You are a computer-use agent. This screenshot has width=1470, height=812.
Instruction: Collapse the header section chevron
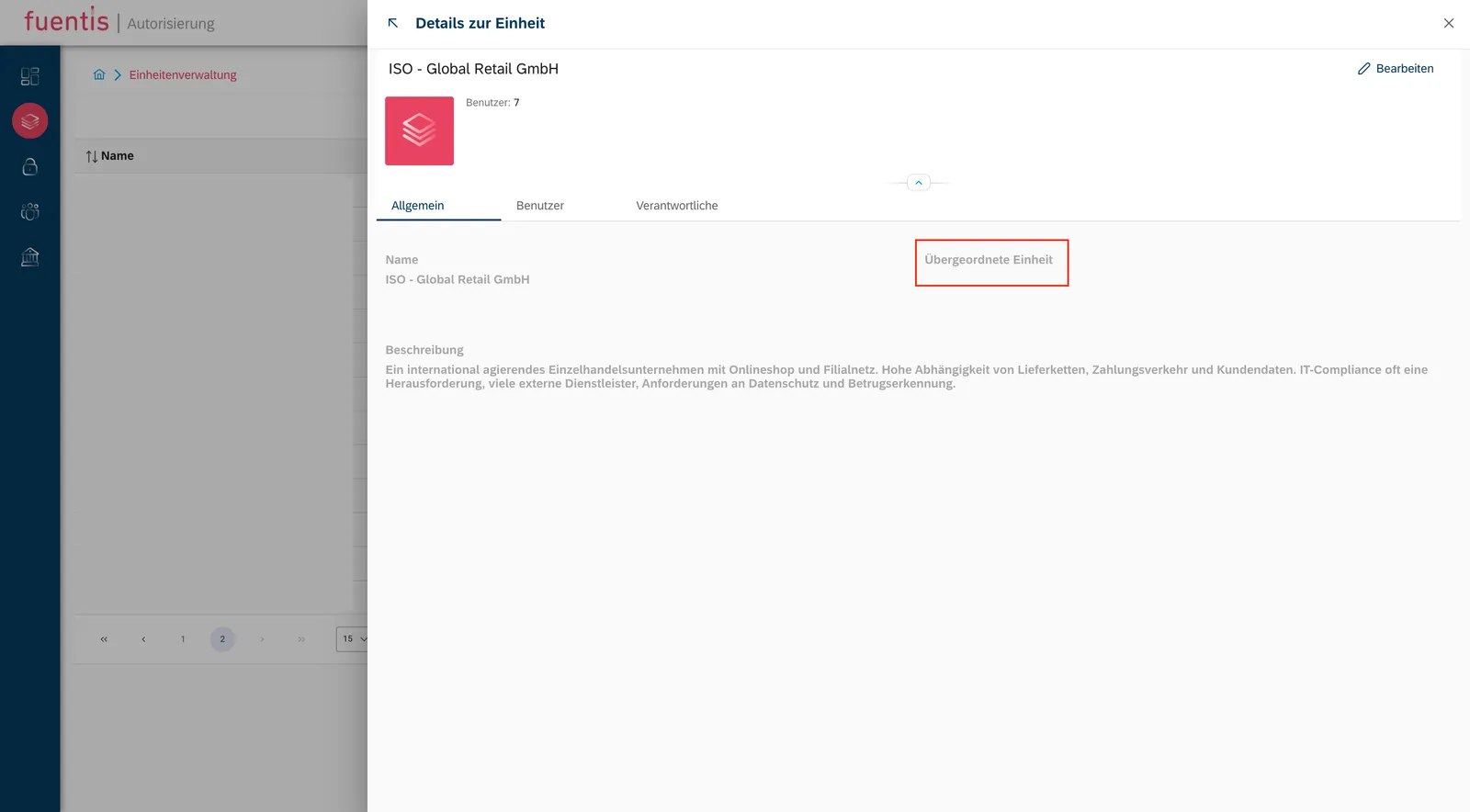(x=919, y=183)
